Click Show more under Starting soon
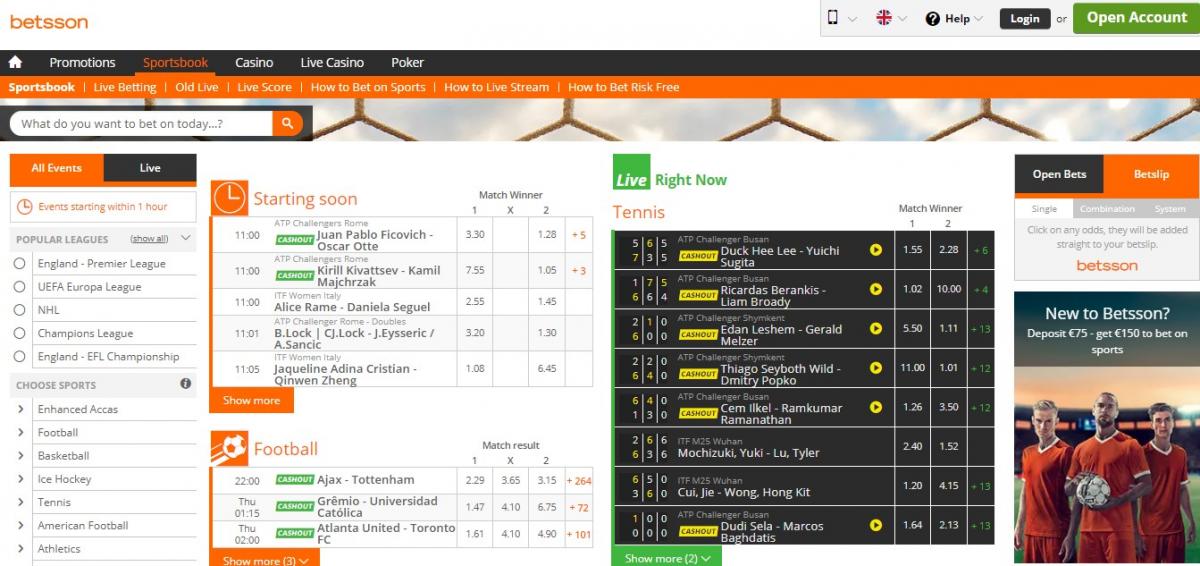The image size is (1200, 566). tap(252, 400)
